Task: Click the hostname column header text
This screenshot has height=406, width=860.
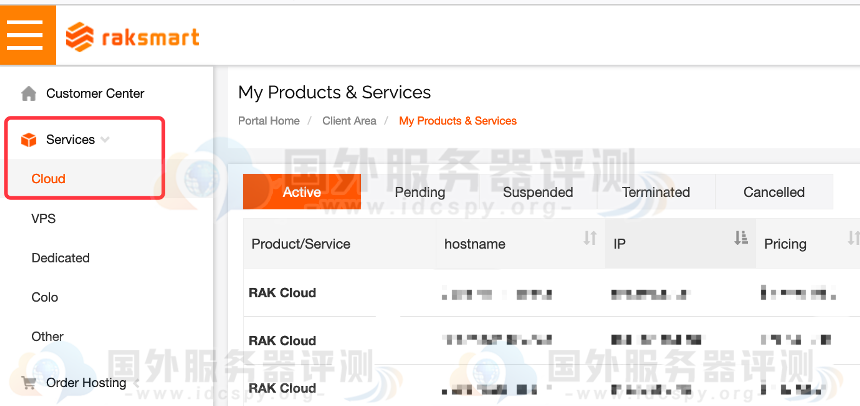Action: click(475, 244)
